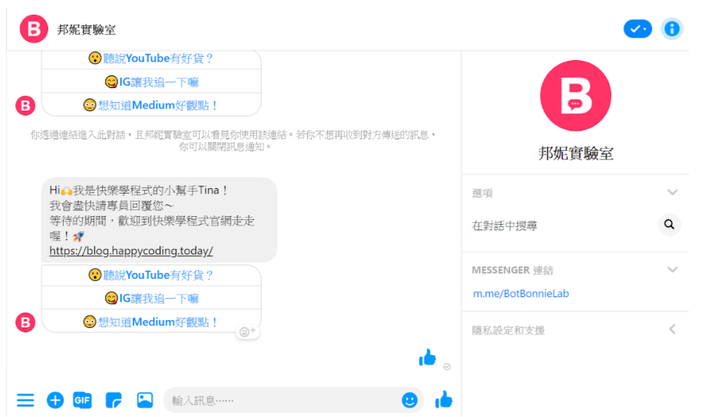Click the upper 想知道Medium好觀點 button
The height and width of the screenshot is (417, 720).
151,105
